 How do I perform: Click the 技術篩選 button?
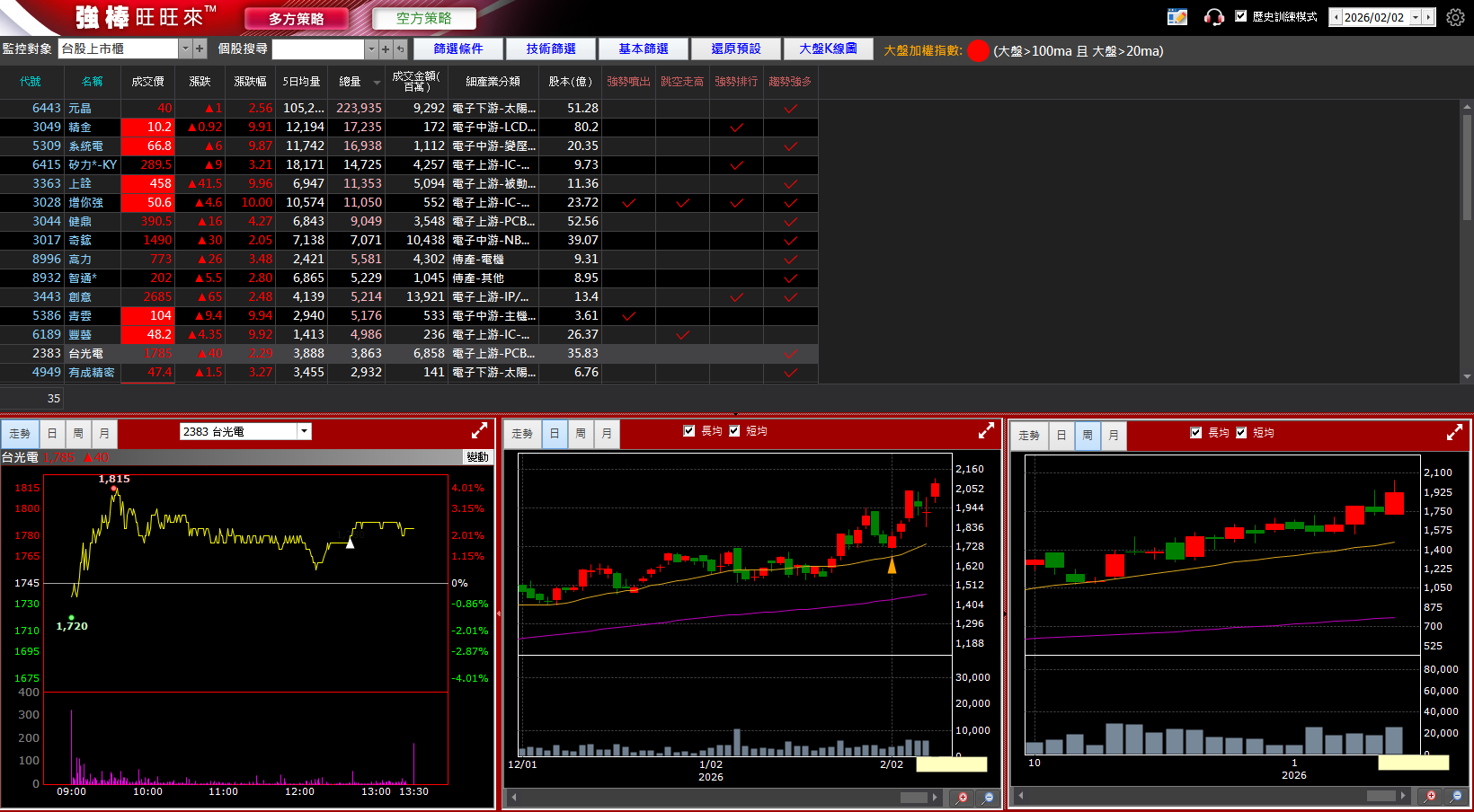551,49
